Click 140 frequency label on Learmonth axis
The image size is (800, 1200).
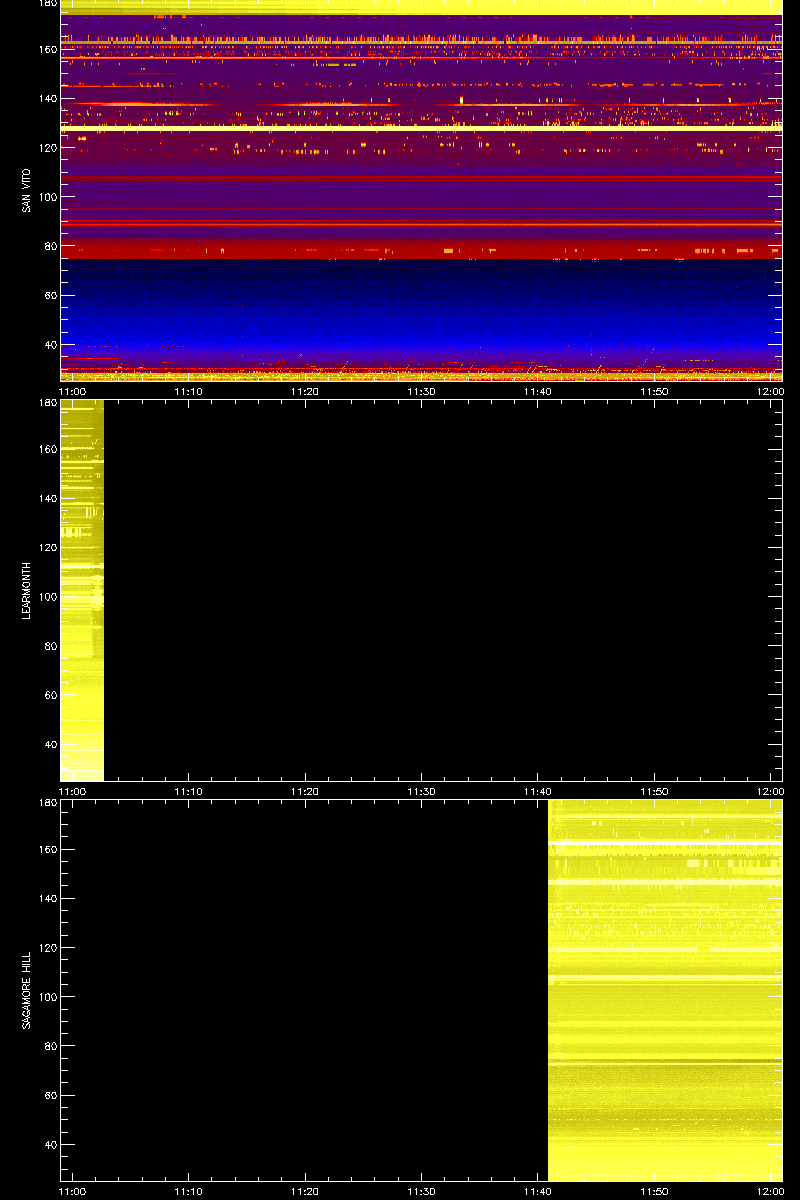47,498
